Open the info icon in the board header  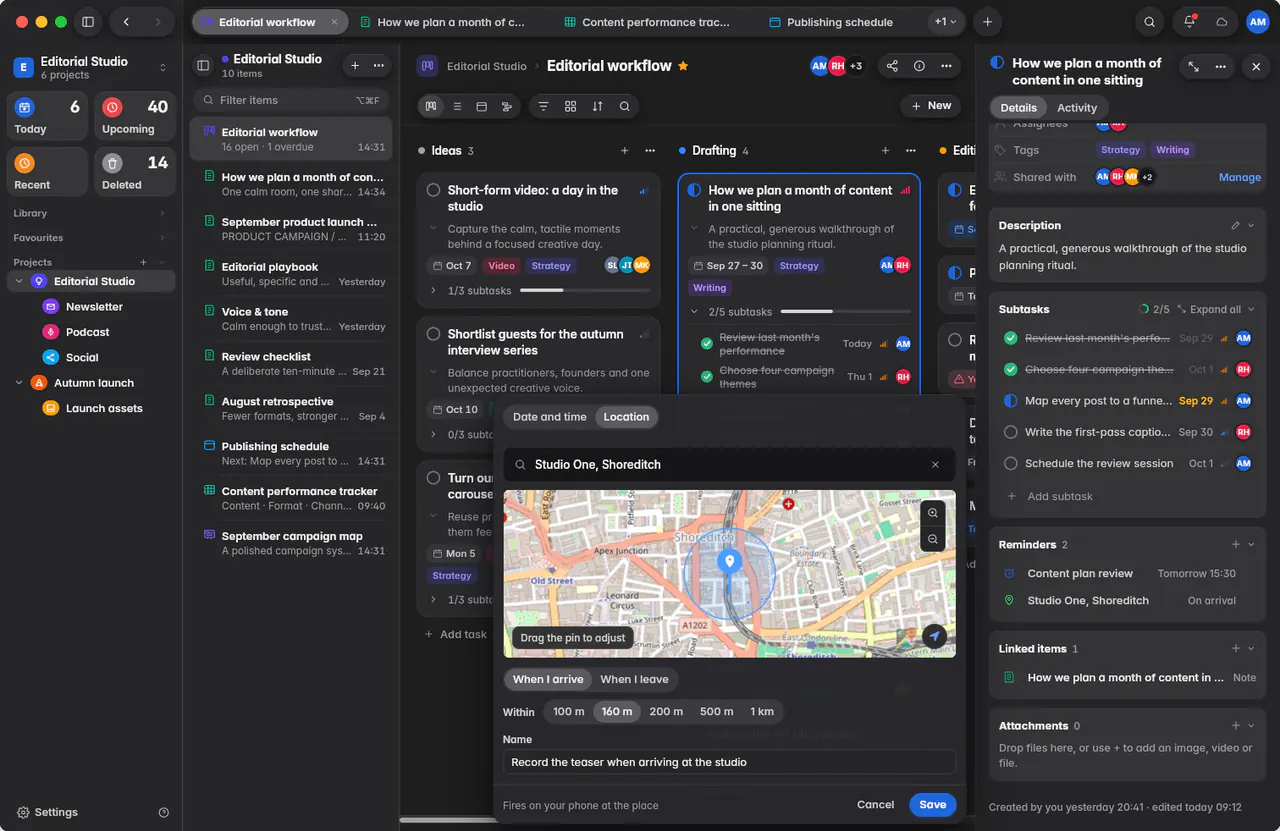pyautogui.click(x=919, y=66)
